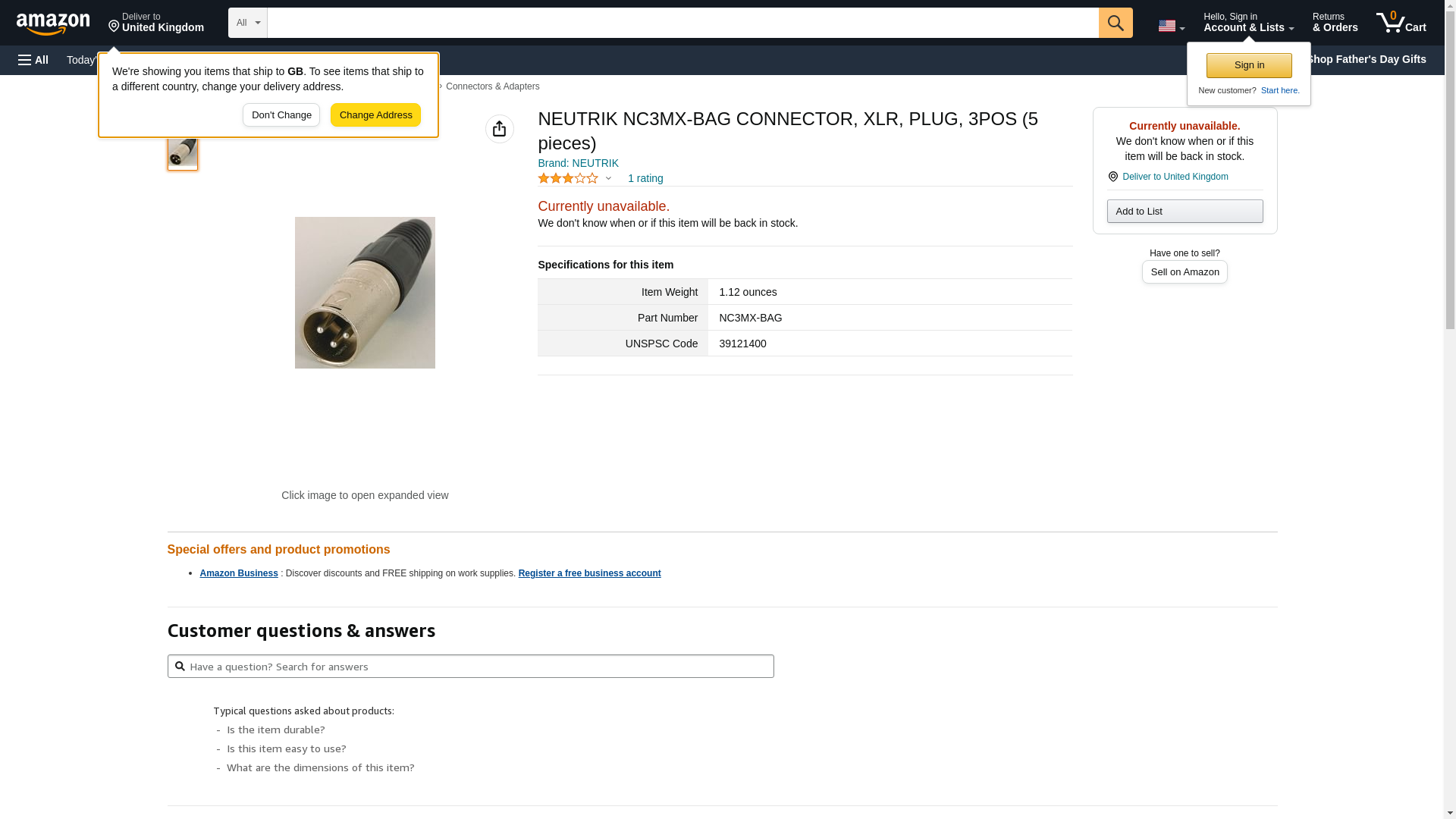Click the search magnifier button
Screen dimensions: 1456x819
[1116, 23]
